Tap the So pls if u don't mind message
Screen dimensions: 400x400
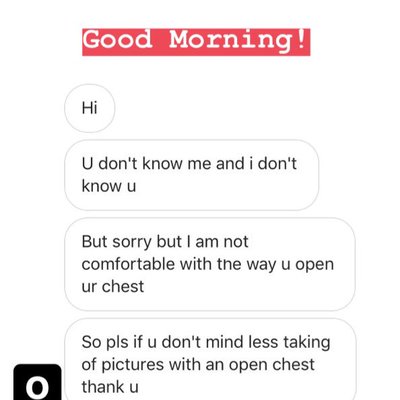210,360
